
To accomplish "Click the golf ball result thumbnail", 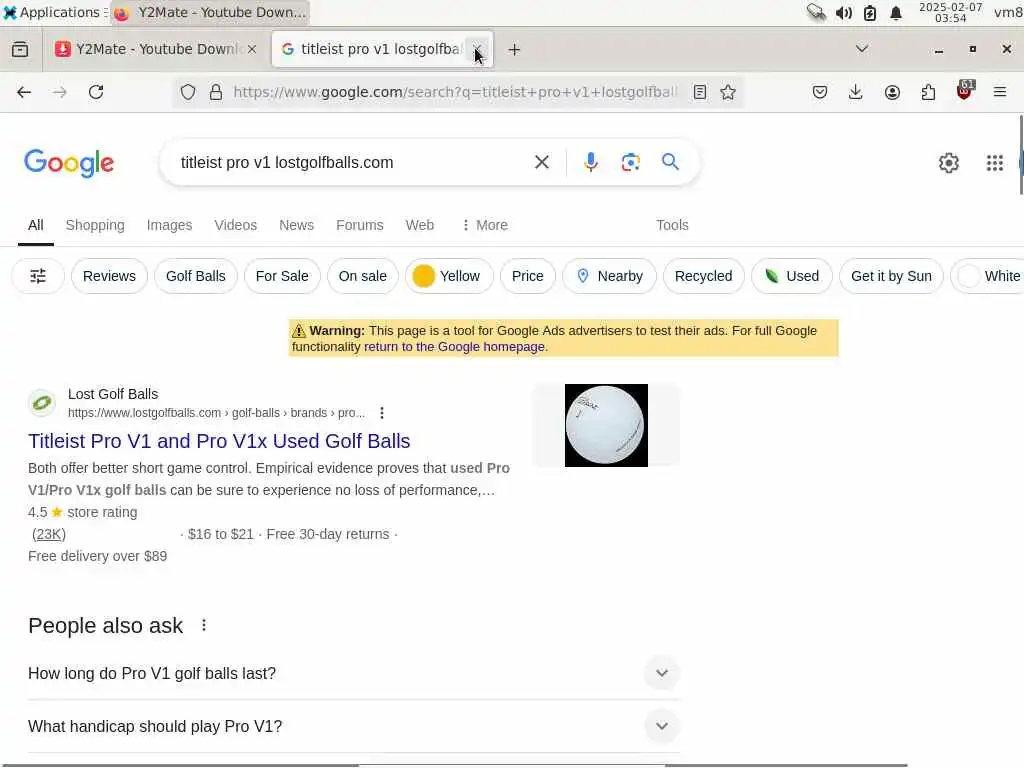I will coord(606,425).
